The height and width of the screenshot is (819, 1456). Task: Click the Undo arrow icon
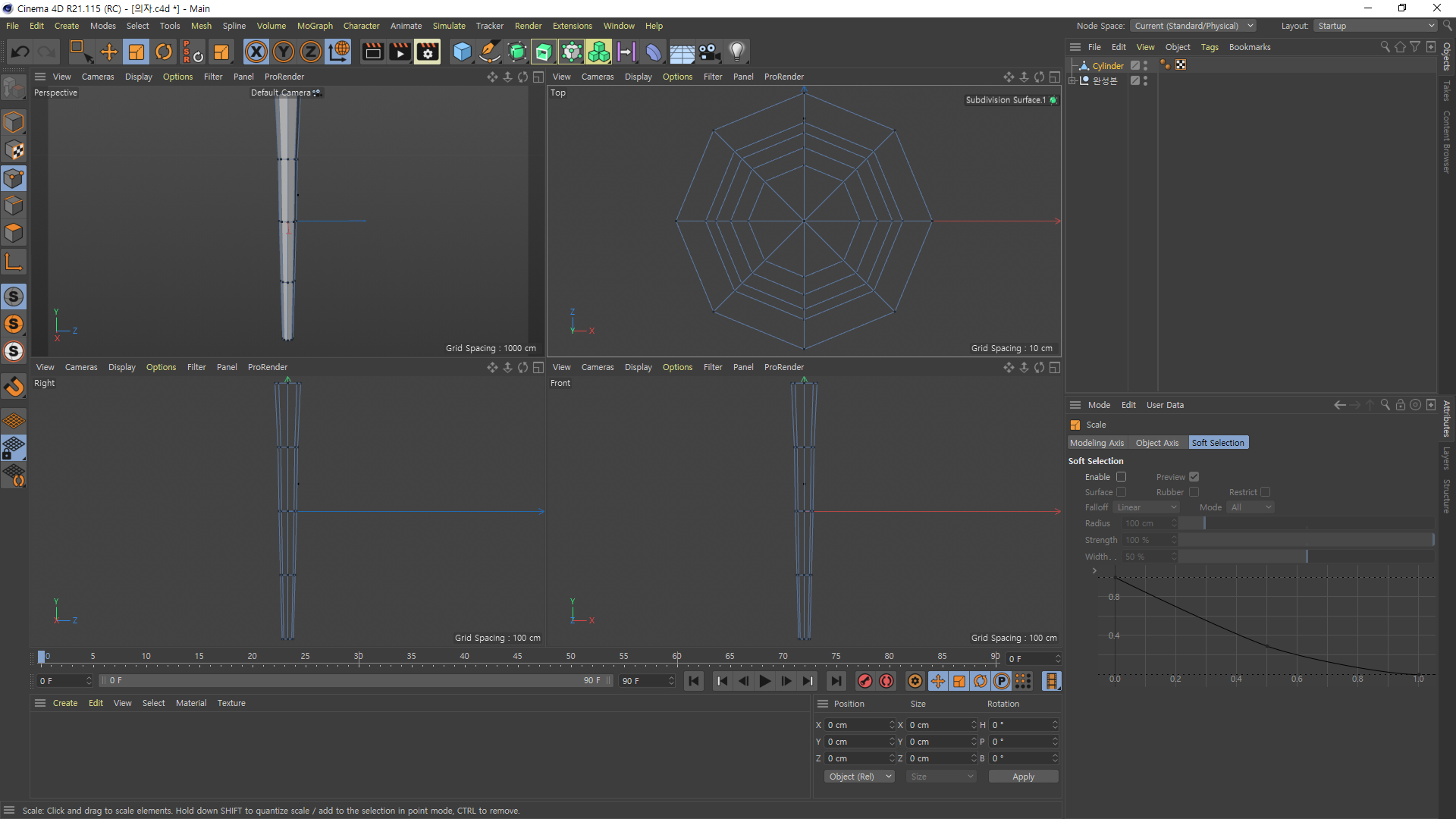[20, 52]
